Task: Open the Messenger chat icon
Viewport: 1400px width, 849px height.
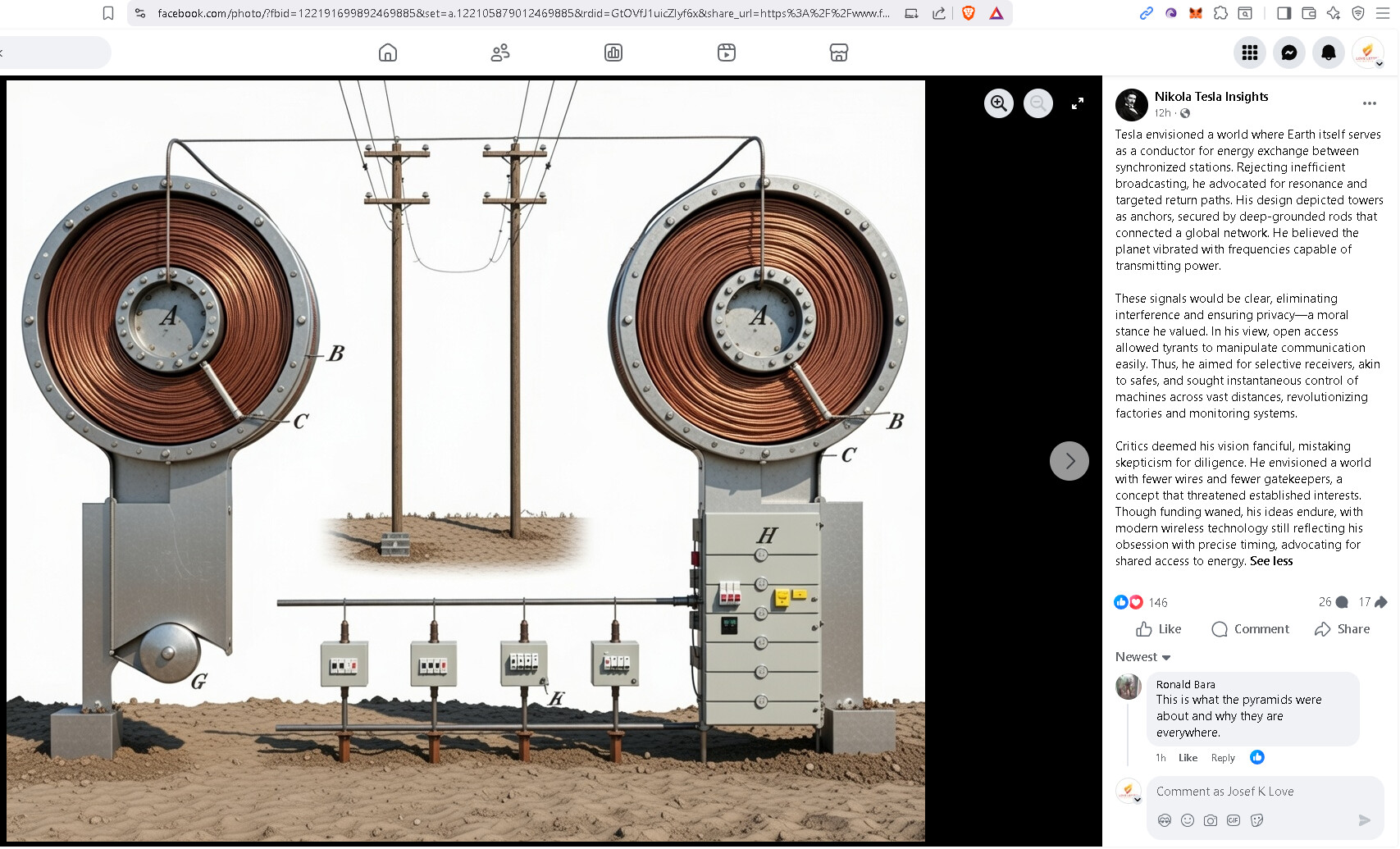Action: point(1289,53)
